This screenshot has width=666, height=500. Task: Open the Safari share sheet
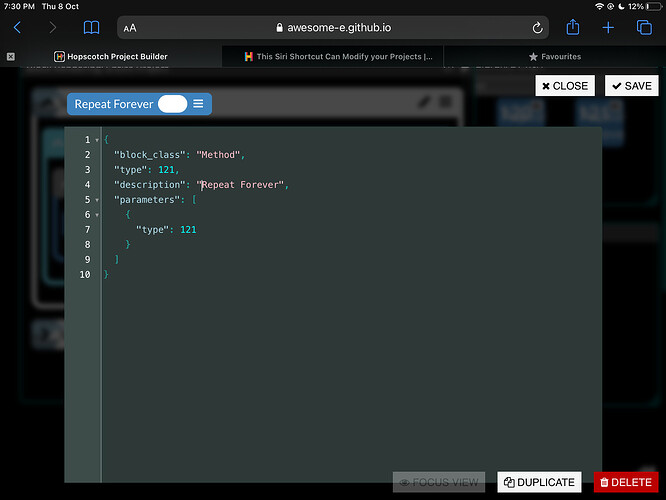point(573,27)
